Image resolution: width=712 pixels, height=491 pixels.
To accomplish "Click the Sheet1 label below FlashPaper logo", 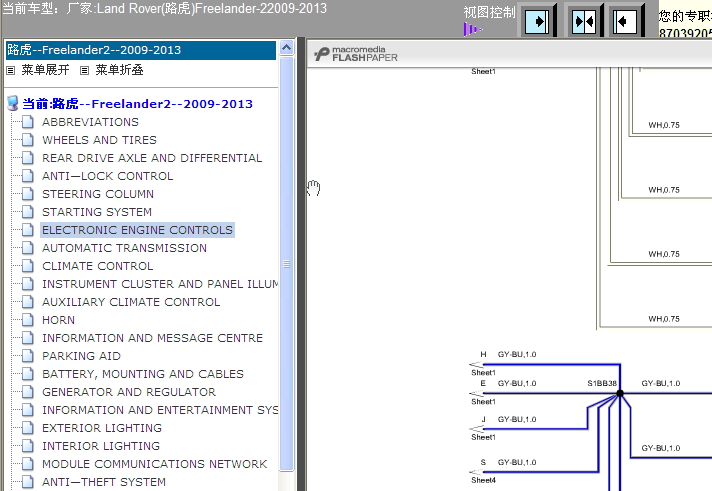I will point(484,71).
